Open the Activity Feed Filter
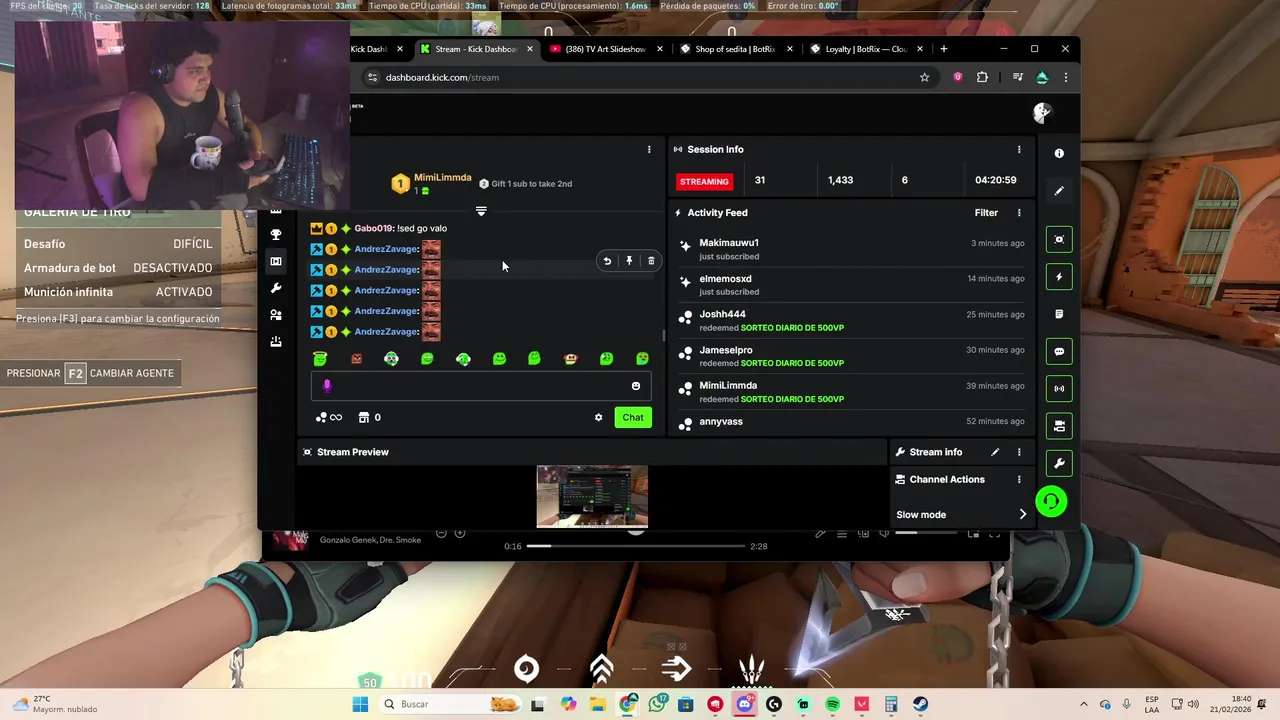The width and height of the screenshot is (1280, 720). 986,212
